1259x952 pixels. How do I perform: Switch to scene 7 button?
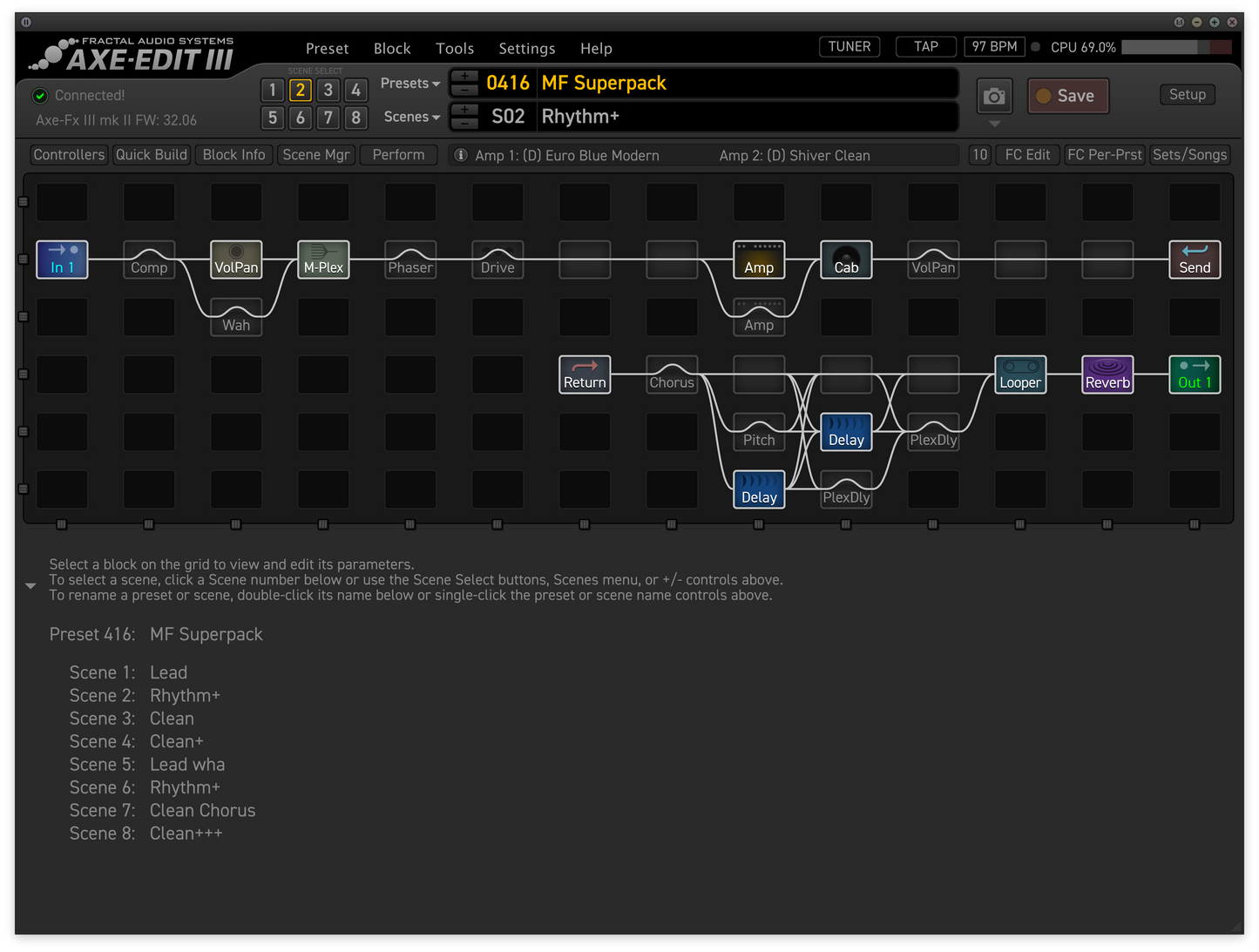tap(328, 118)
